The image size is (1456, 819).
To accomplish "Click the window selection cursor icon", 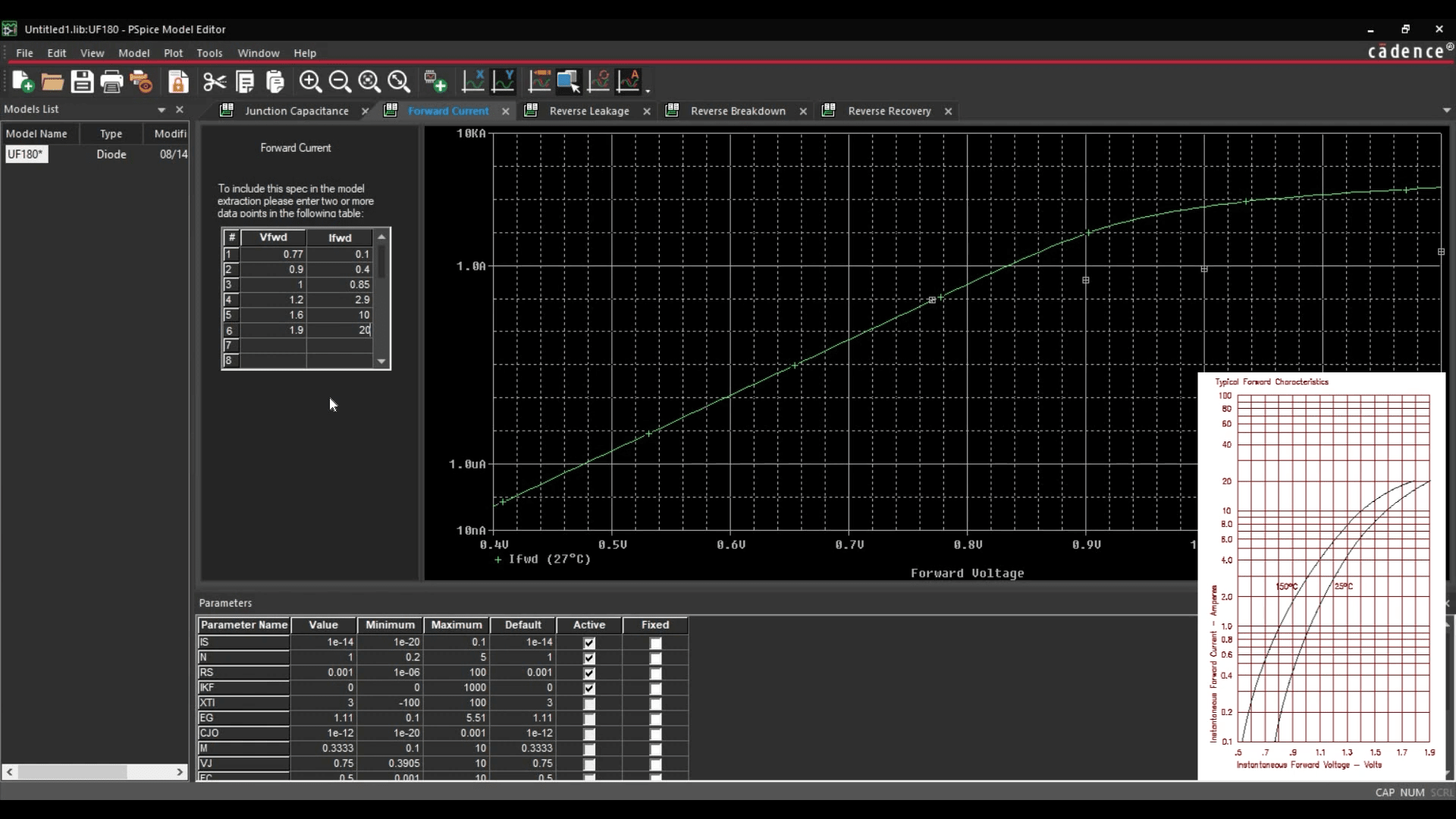I will [569, 81].
